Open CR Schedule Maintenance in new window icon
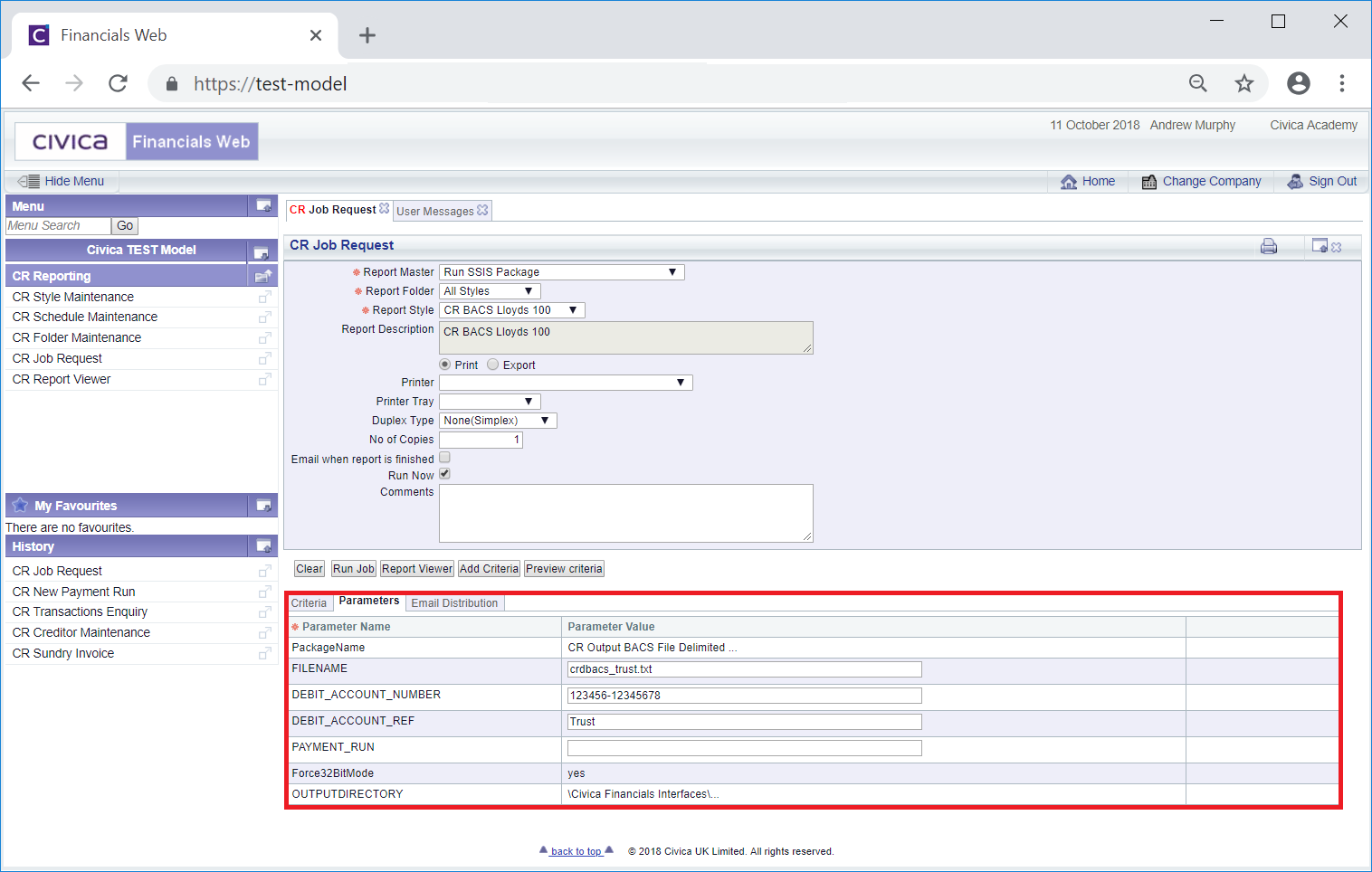Viewport: 1372px width, 872px height. 265,317
